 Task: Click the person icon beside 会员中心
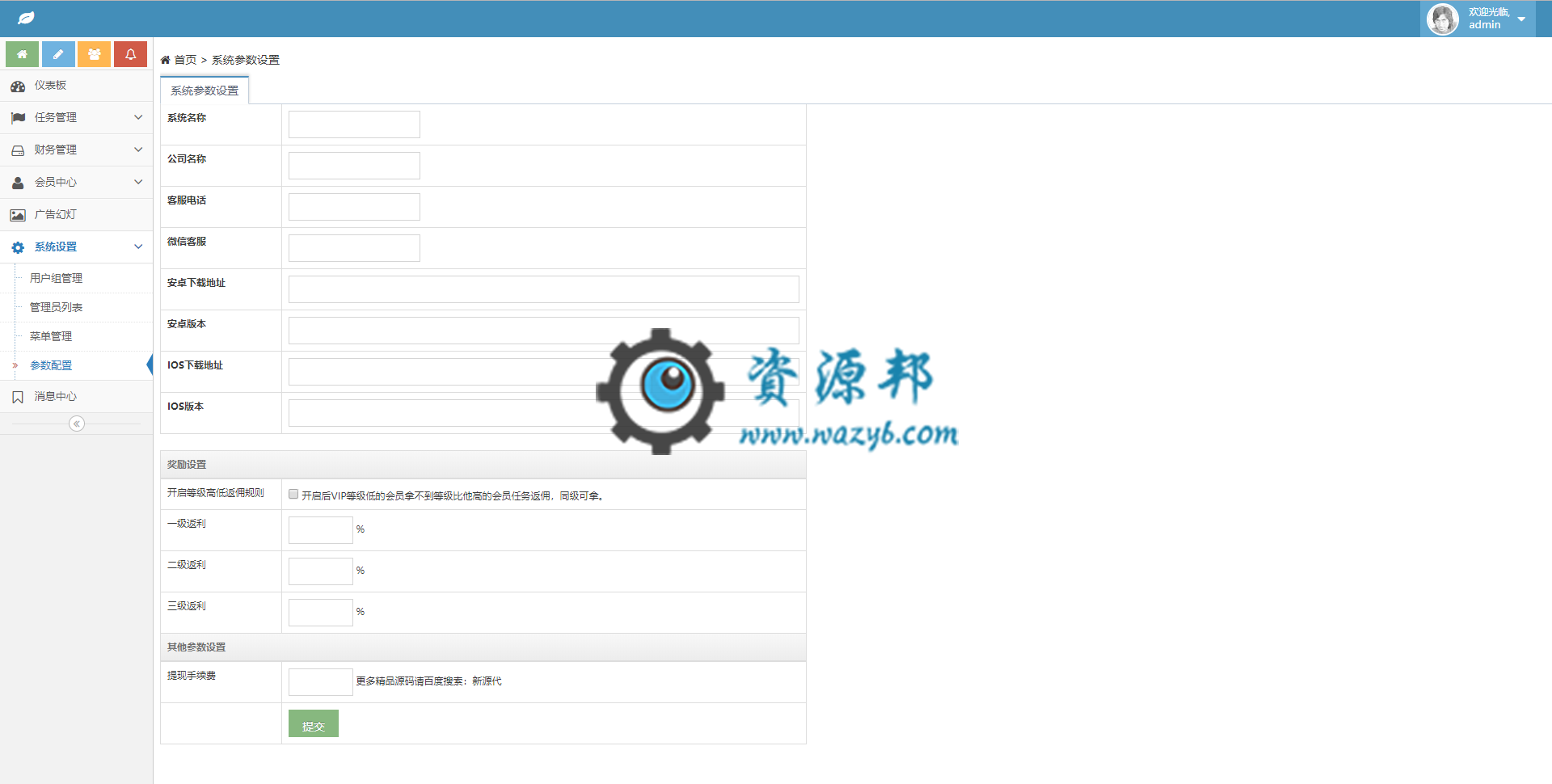(x=18, y=183)
